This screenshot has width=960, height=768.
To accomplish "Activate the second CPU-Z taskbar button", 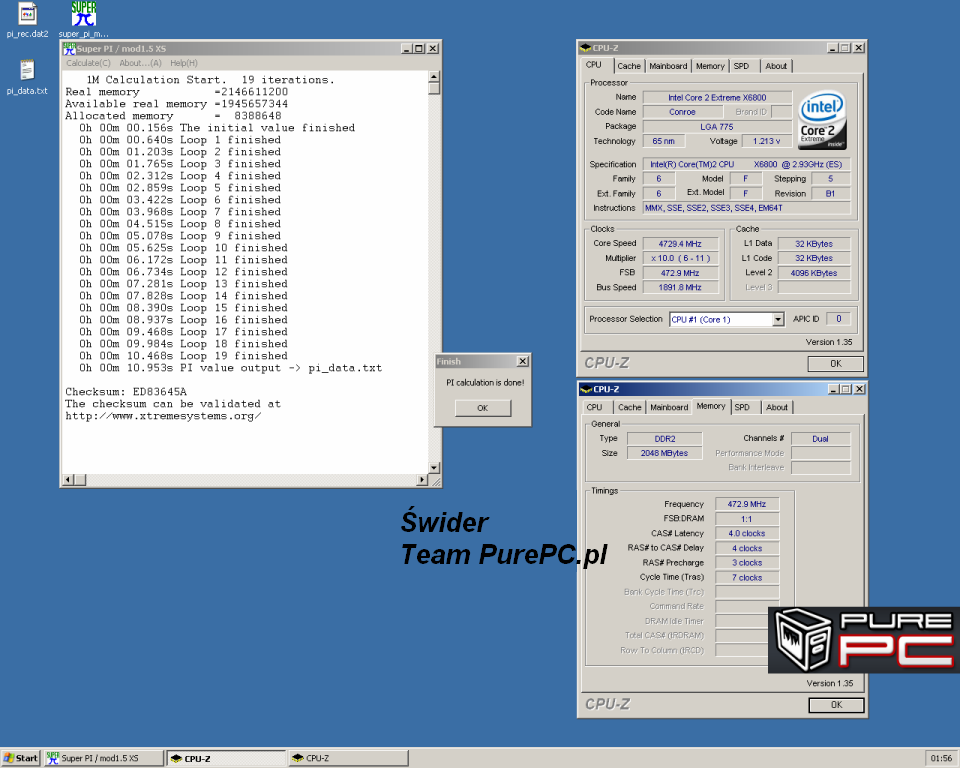I will pyautogui.click(x=348, y=758).
